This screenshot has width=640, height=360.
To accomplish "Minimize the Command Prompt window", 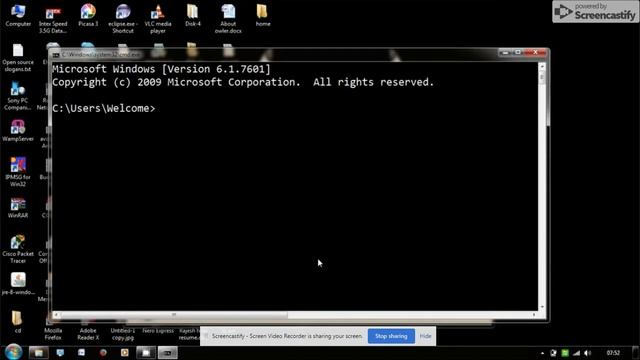I will point(505,53).
